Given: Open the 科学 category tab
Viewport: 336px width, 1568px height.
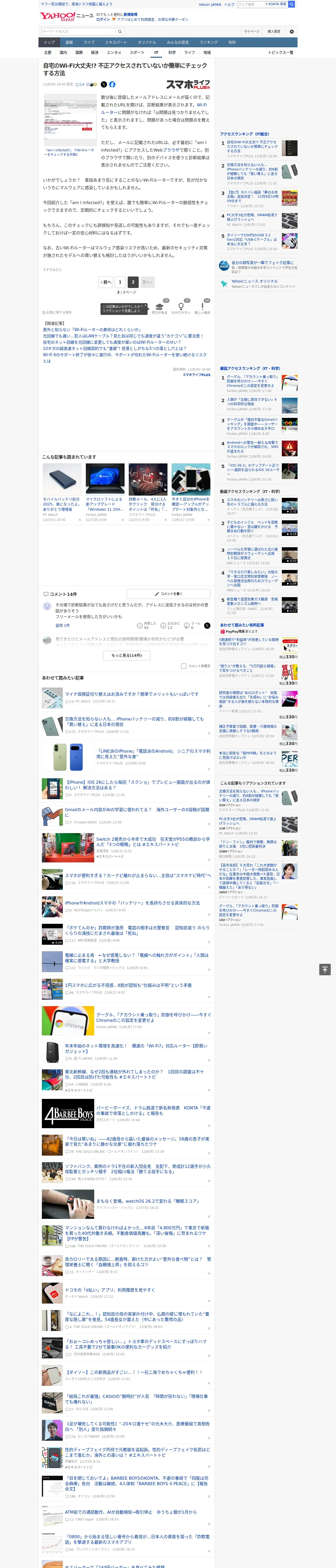Looking at the screenshot, I should (172, 52).
